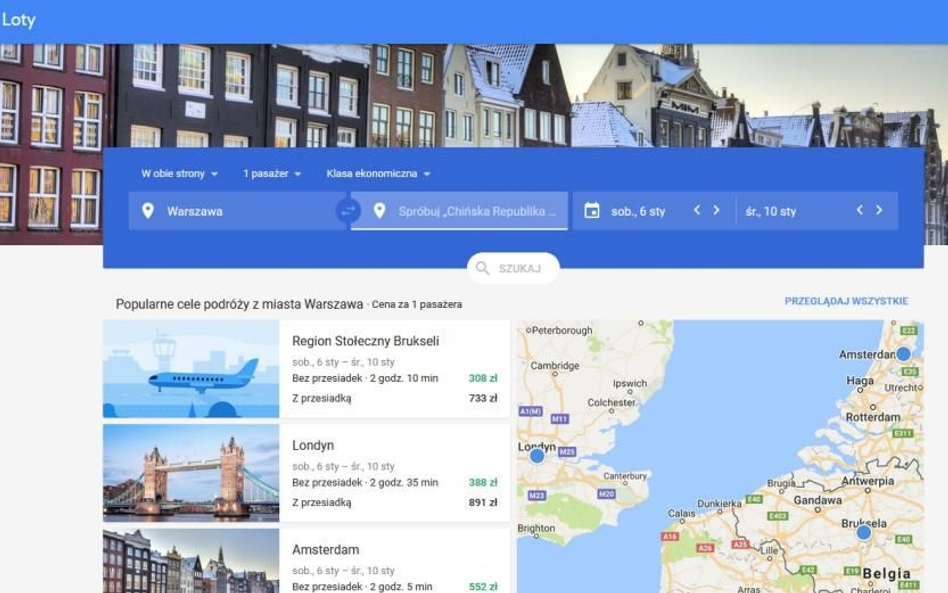Click the 388 zł Londyn nonstop price

click(482, 482)
